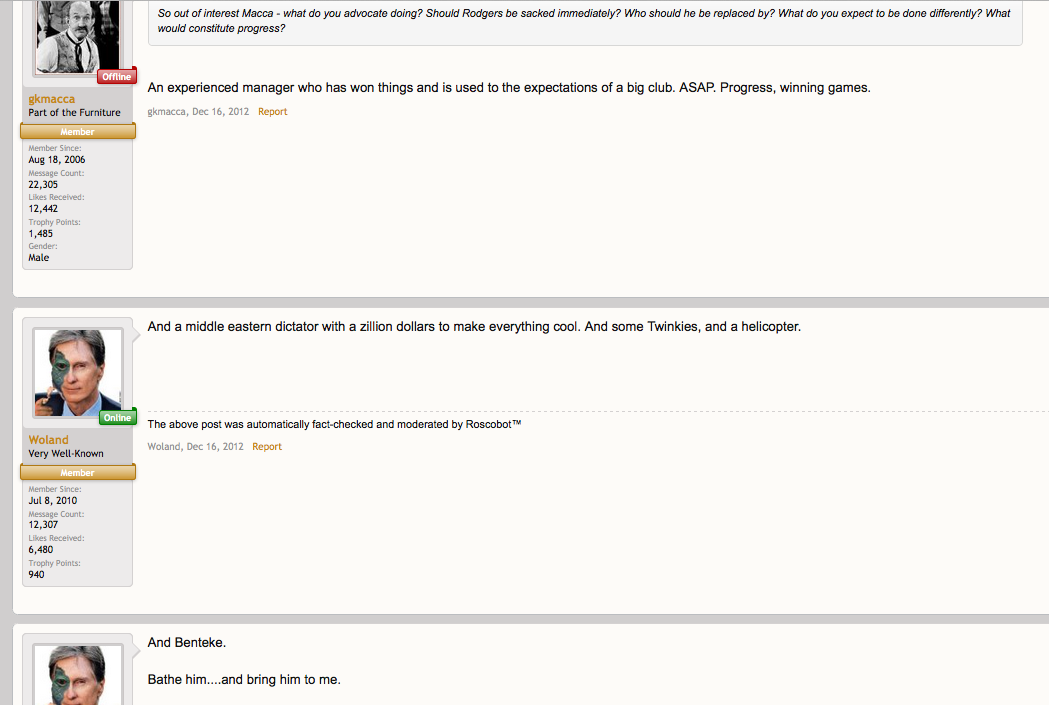Open Woland's message count 12,307
This screenshot has width=1049, height=705.
(43, 525)
